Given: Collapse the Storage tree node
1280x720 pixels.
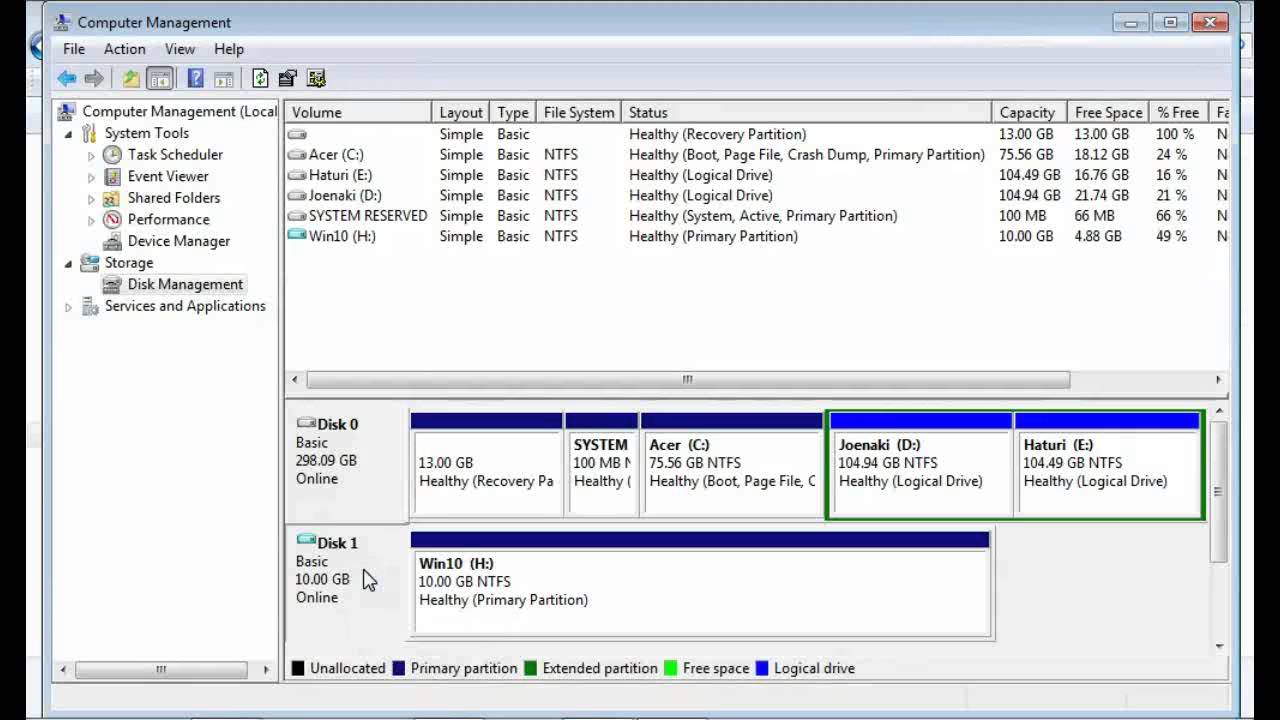Looking at the screenshot, I should coord(69,264).
